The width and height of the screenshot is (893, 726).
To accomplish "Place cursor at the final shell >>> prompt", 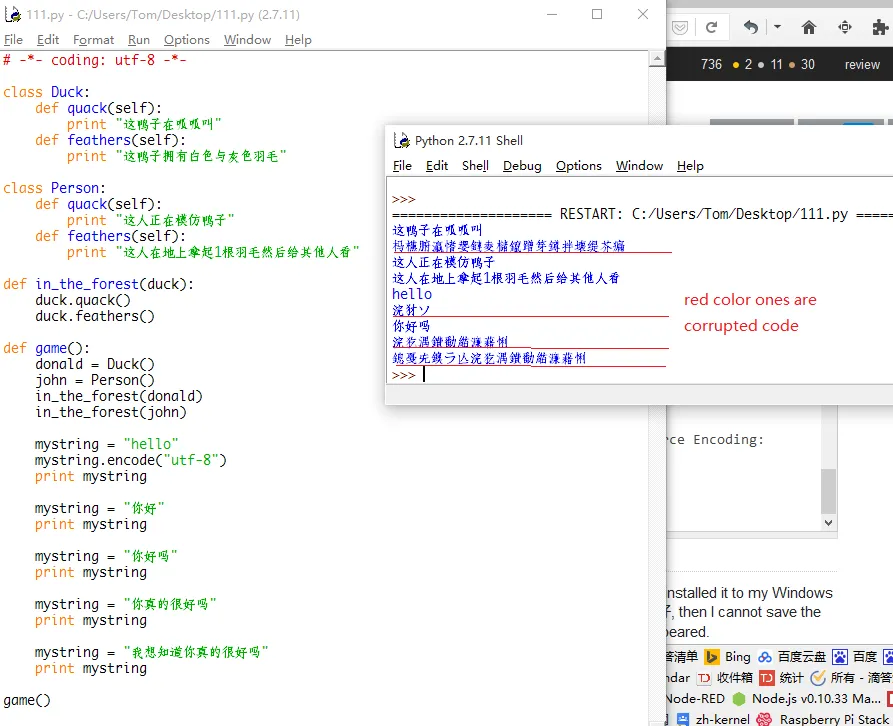I will coord(425,375).
